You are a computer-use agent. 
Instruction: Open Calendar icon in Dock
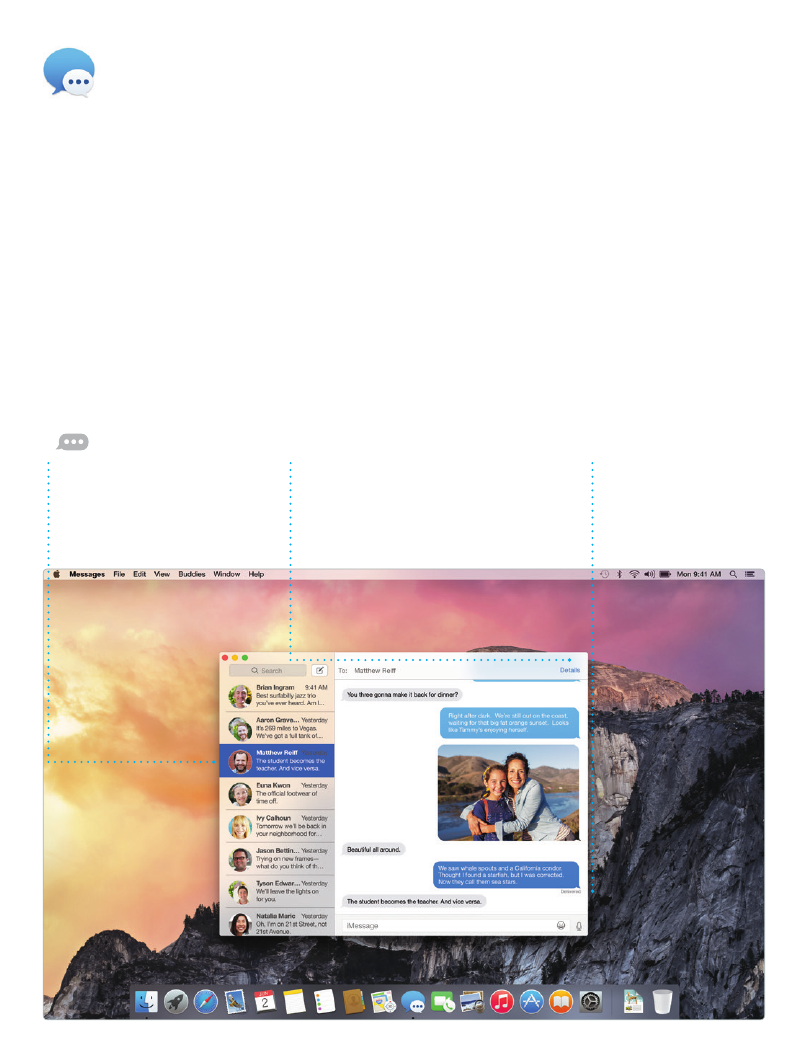265,1001
